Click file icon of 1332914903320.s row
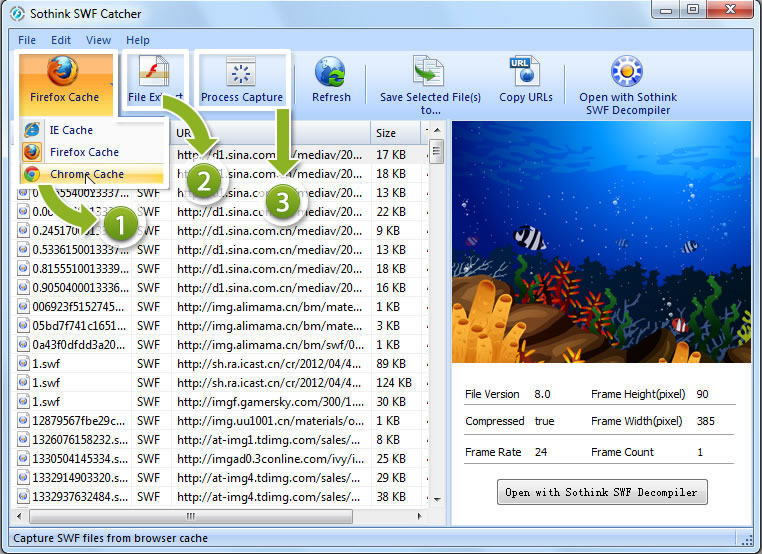 click(x=23, y=477)
